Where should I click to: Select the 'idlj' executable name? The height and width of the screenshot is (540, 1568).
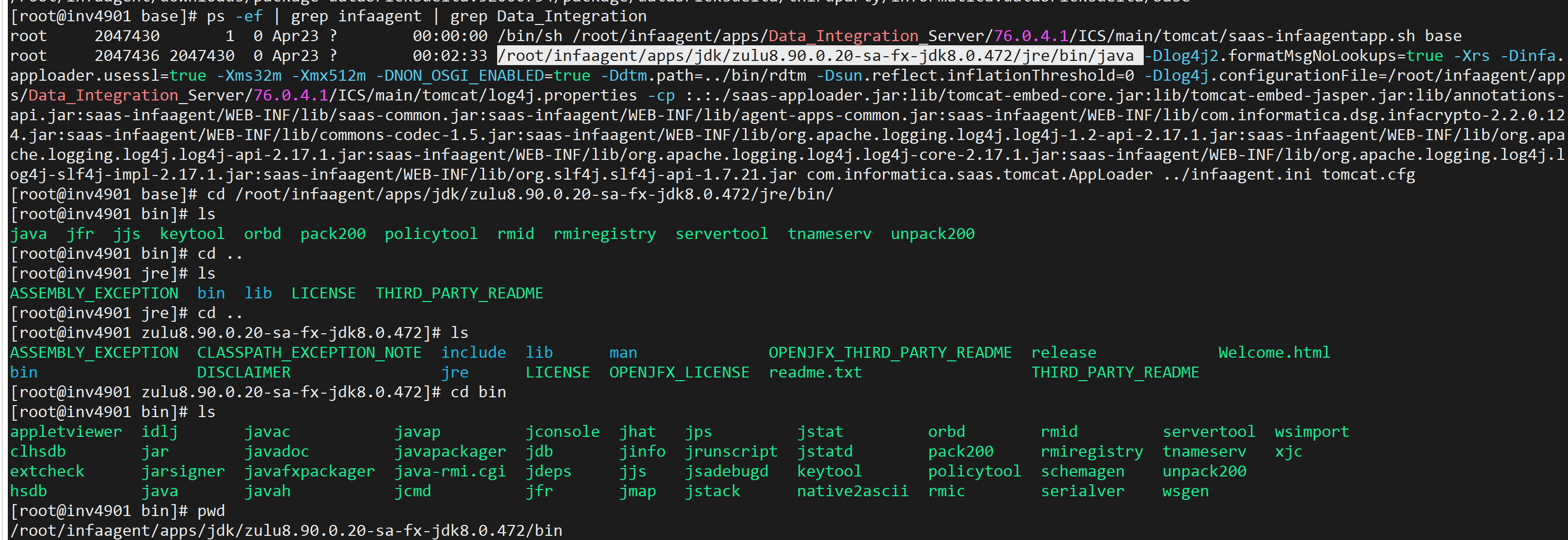pos(159,432)
